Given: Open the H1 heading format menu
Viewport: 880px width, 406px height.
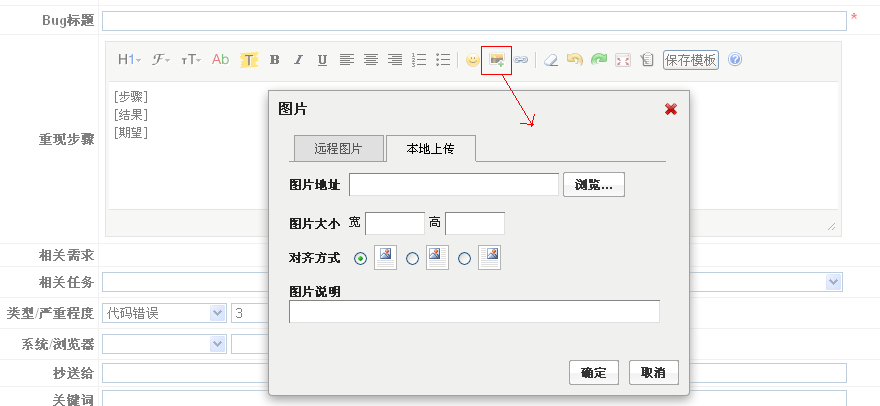Looking at the screenshot, I should click(x=129, y=60).
